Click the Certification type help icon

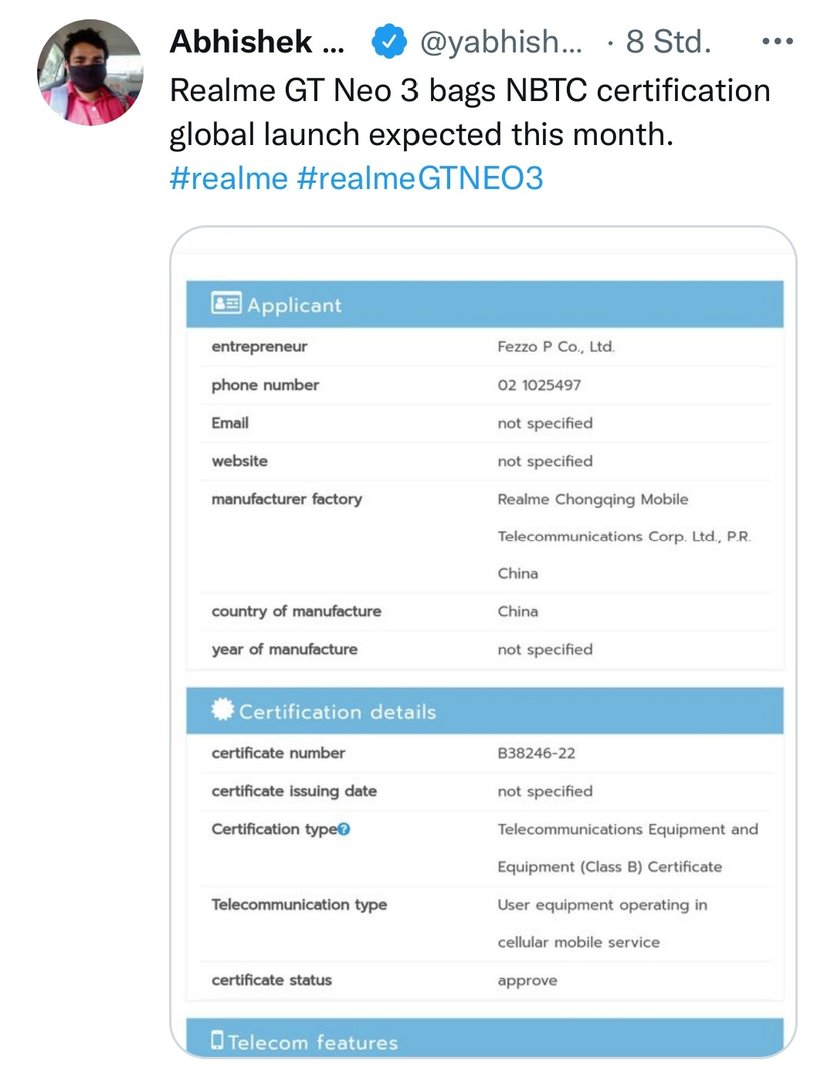click(344, 829)
